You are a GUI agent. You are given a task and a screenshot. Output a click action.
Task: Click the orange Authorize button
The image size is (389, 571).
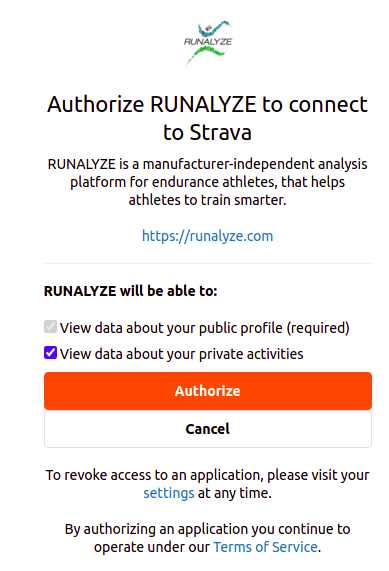tap(208, 391)
